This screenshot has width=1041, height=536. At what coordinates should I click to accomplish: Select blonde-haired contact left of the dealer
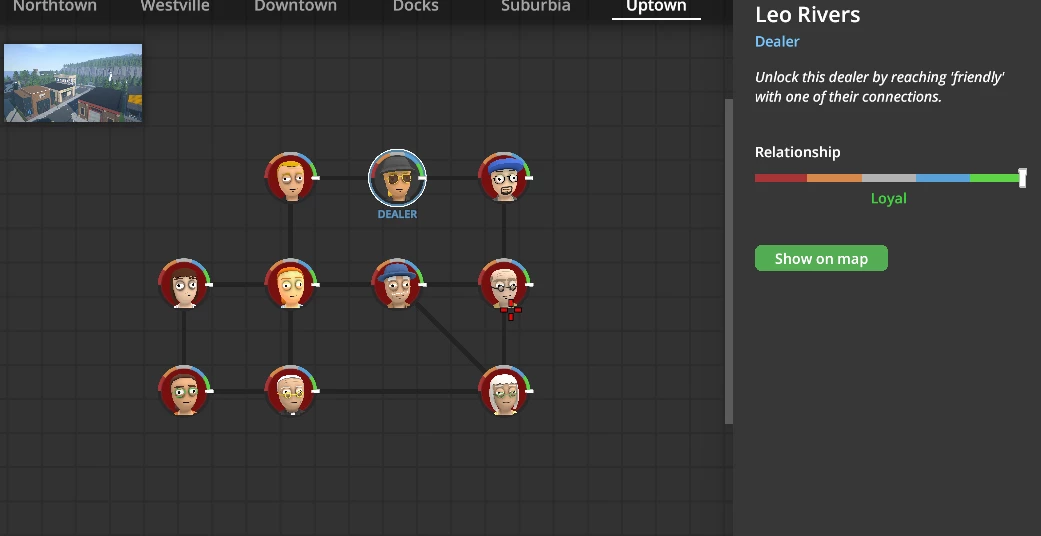pos(291,177)
